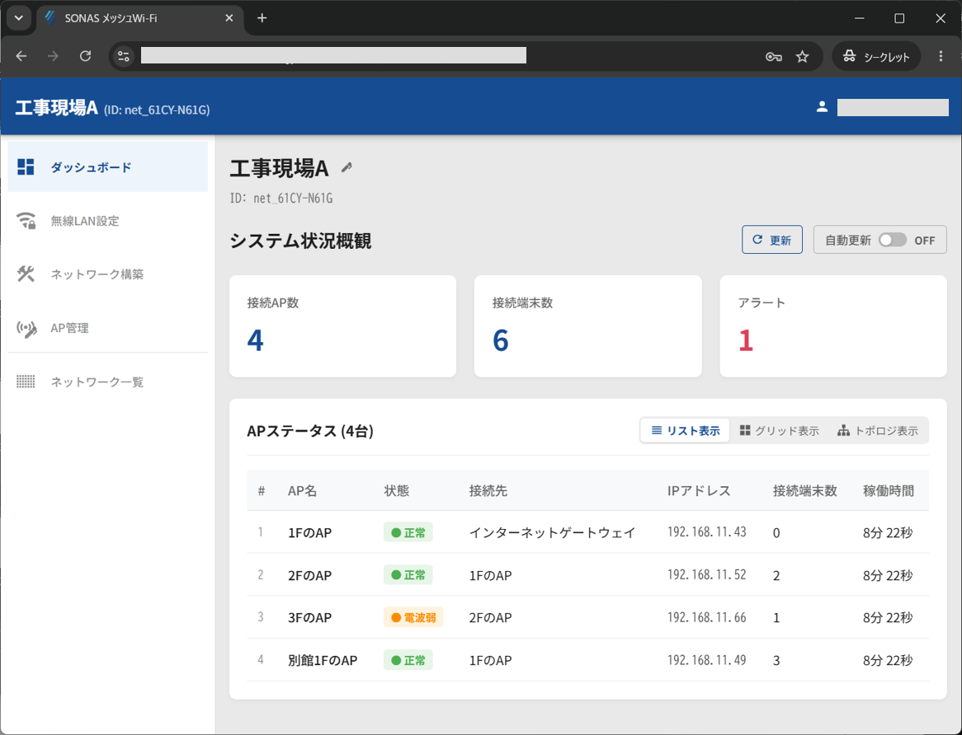962x735 pixels.
Task: Click IP address 192.168.11.49
Action: [x=707, y=661]
